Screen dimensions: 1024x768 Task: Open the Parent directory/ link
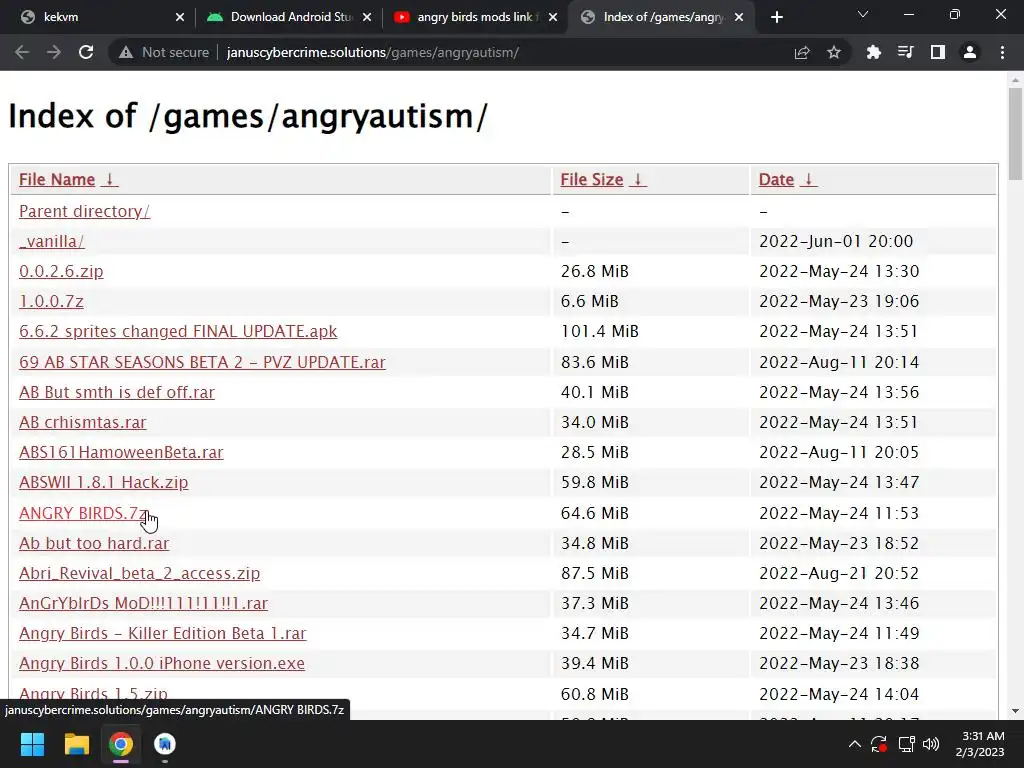pyautogui.click(x=84, y=212)
